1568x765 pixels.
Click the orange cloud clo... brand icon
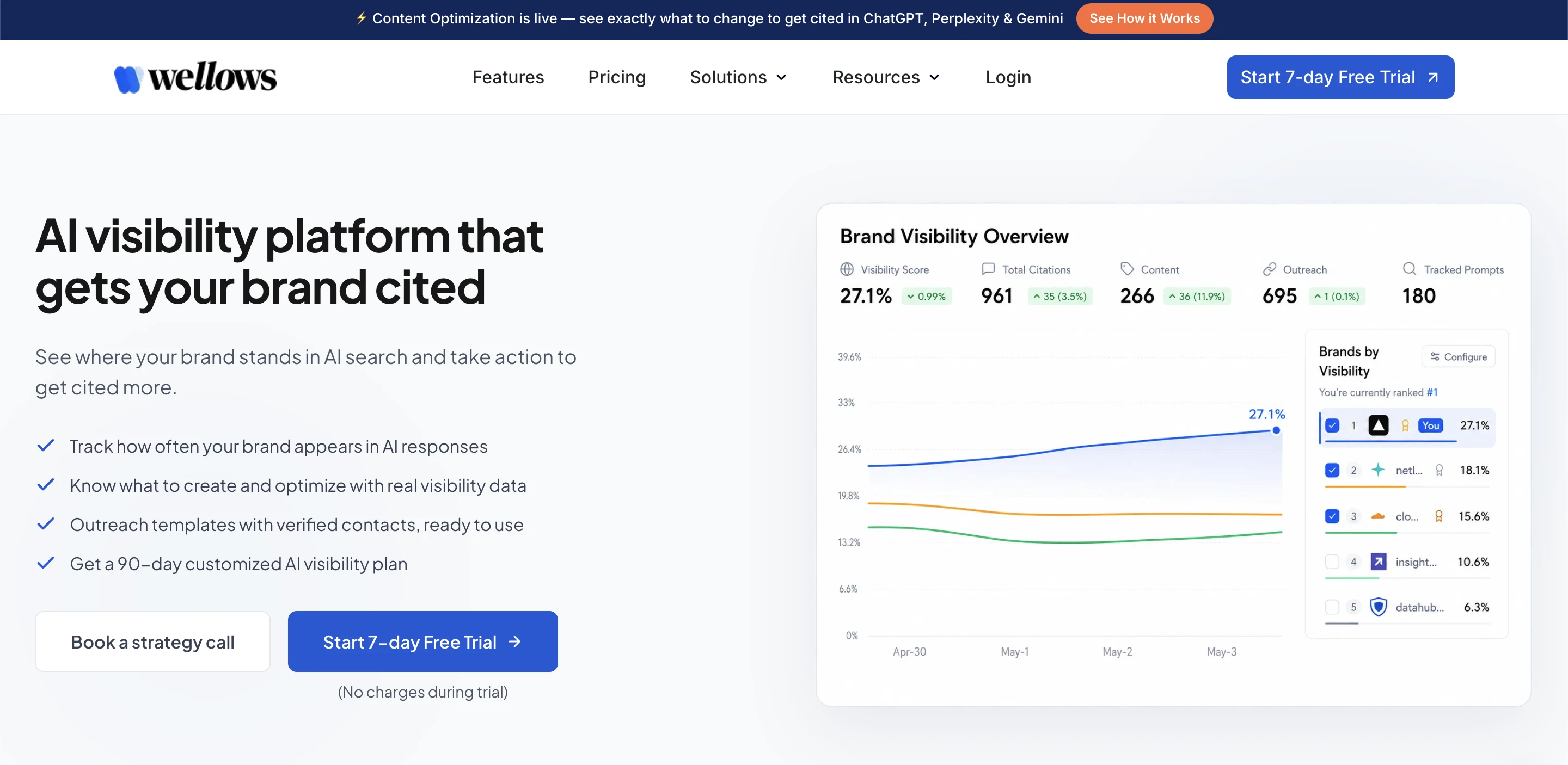1378,516
